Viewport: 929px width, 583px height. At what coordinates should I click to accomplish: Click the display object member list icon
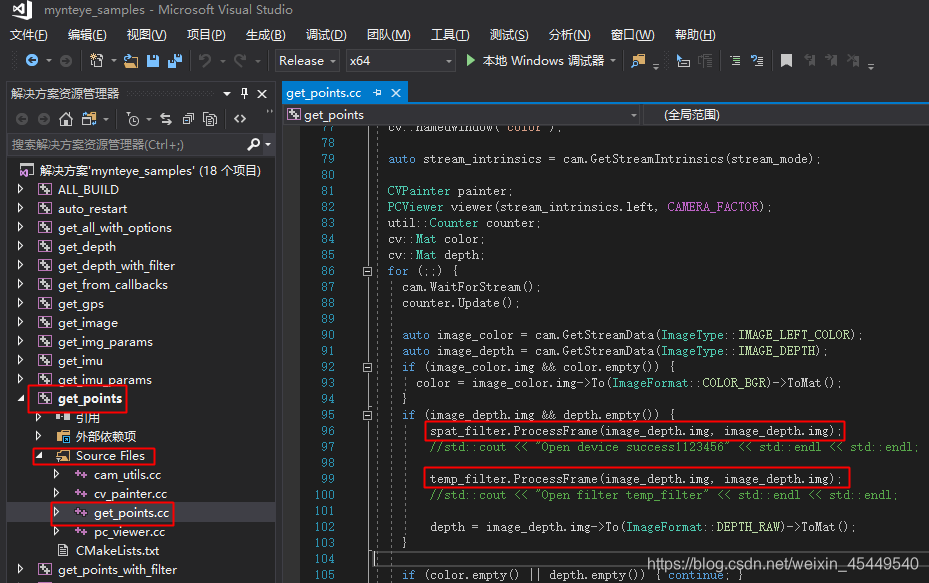683,60
